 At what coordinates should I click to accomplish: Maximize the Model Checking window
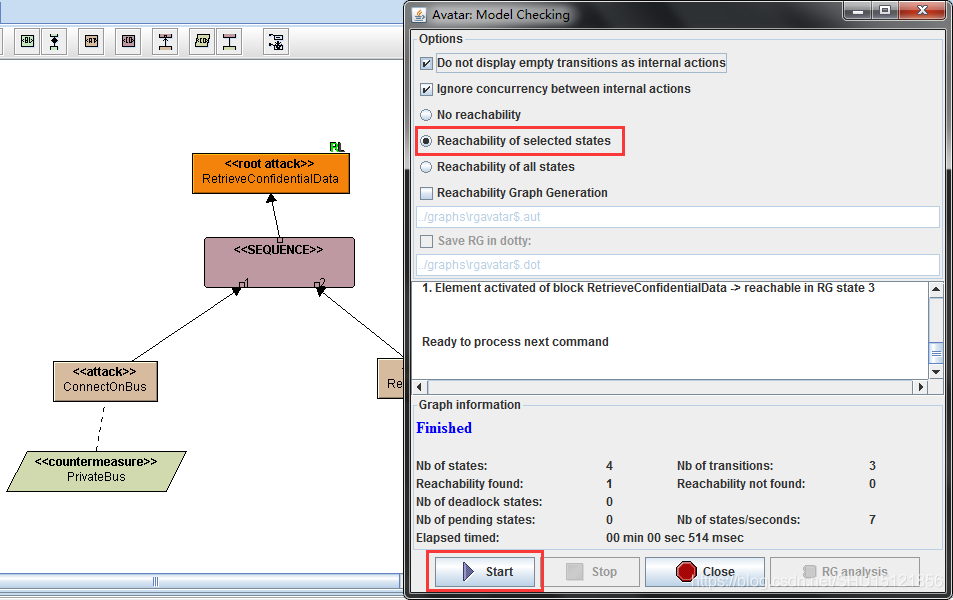885,10
